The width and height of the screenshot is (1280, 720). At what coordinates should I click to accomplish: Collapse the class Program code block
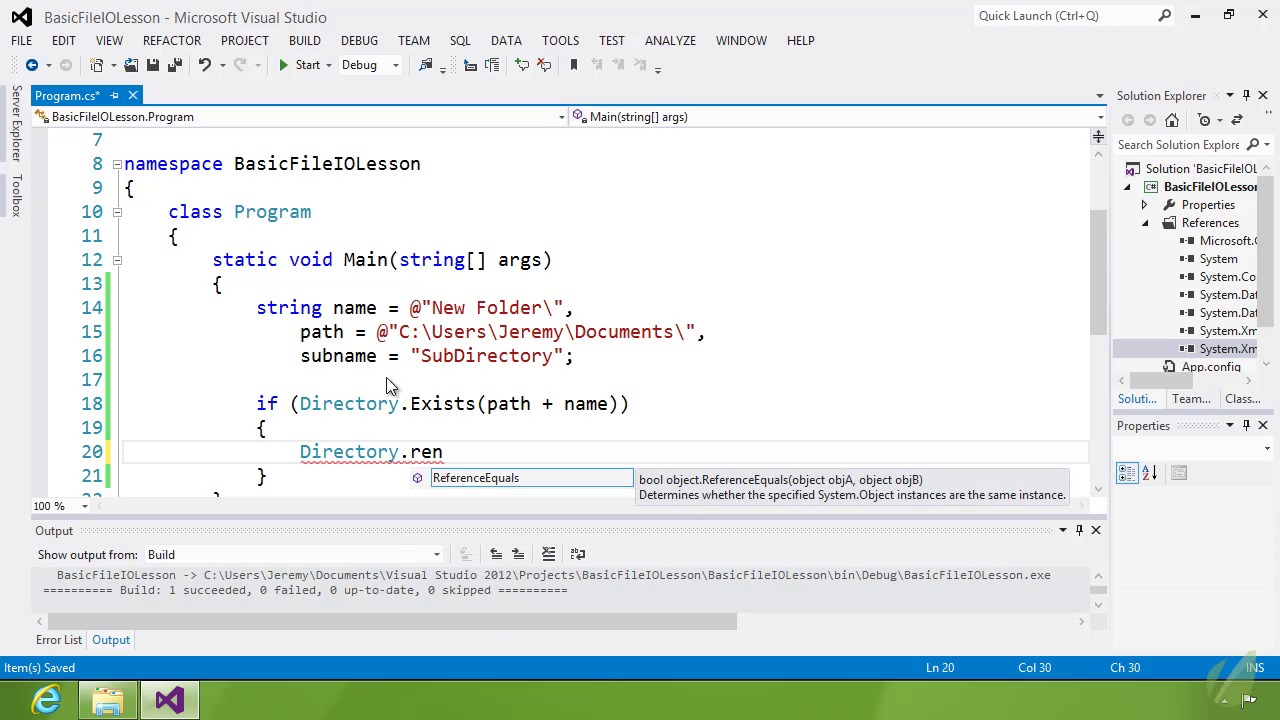click(x=117, y=212)
